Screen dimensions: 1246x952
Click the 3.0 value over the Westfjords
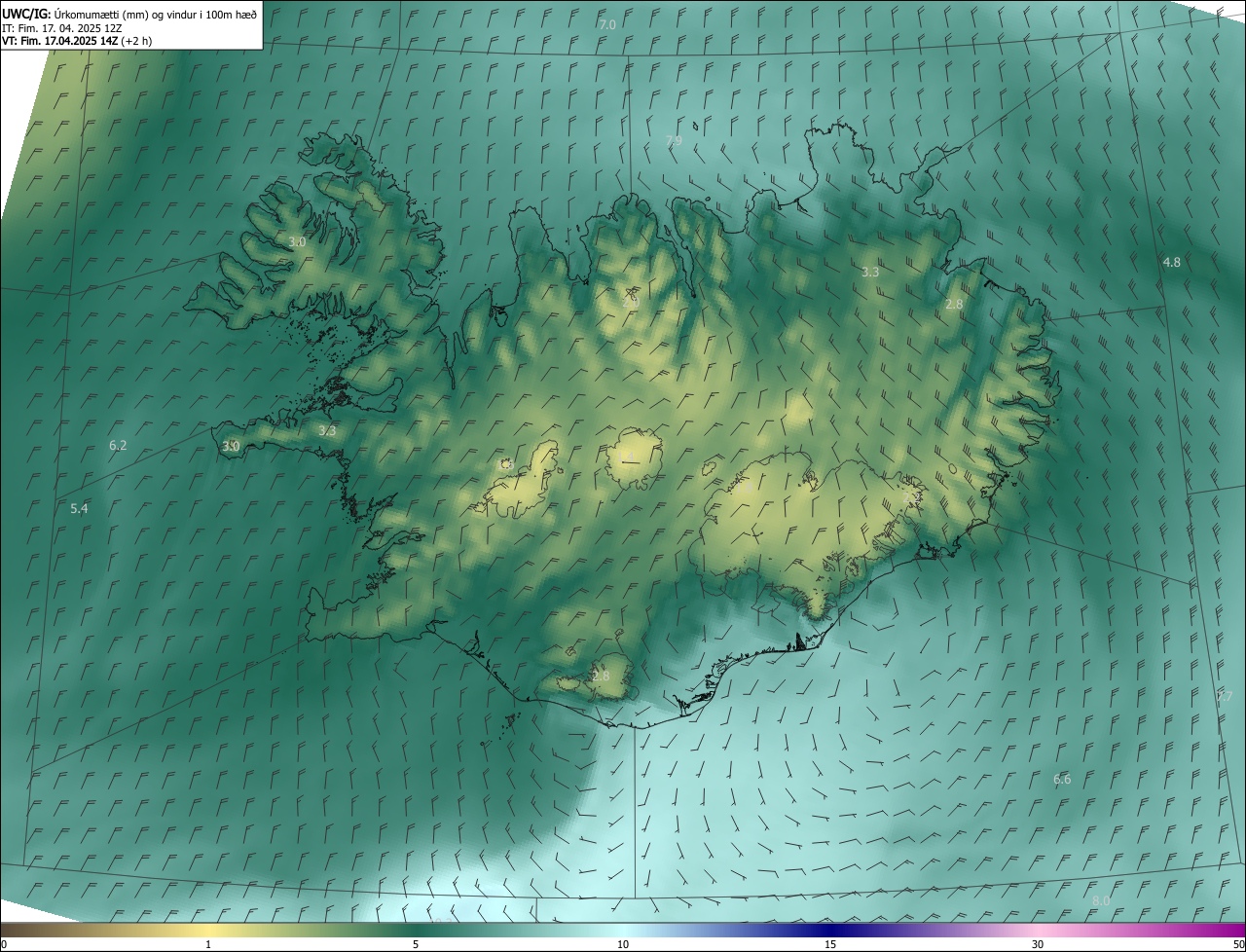coord(297,241)
